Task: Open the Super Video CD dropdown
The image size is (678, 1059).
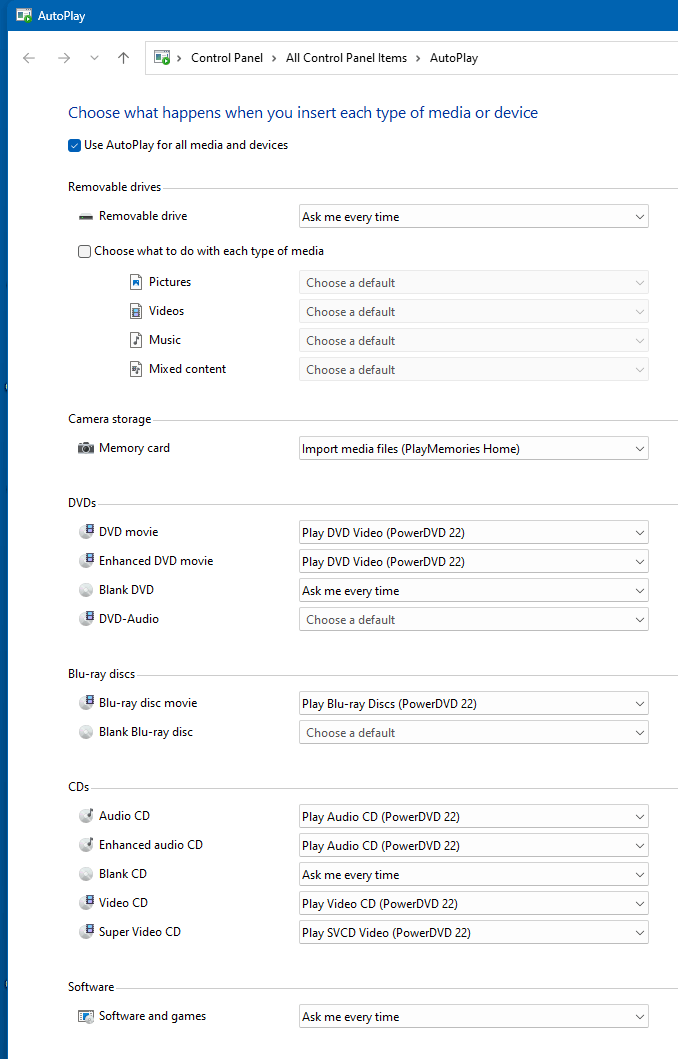Action: click(473, 932)
